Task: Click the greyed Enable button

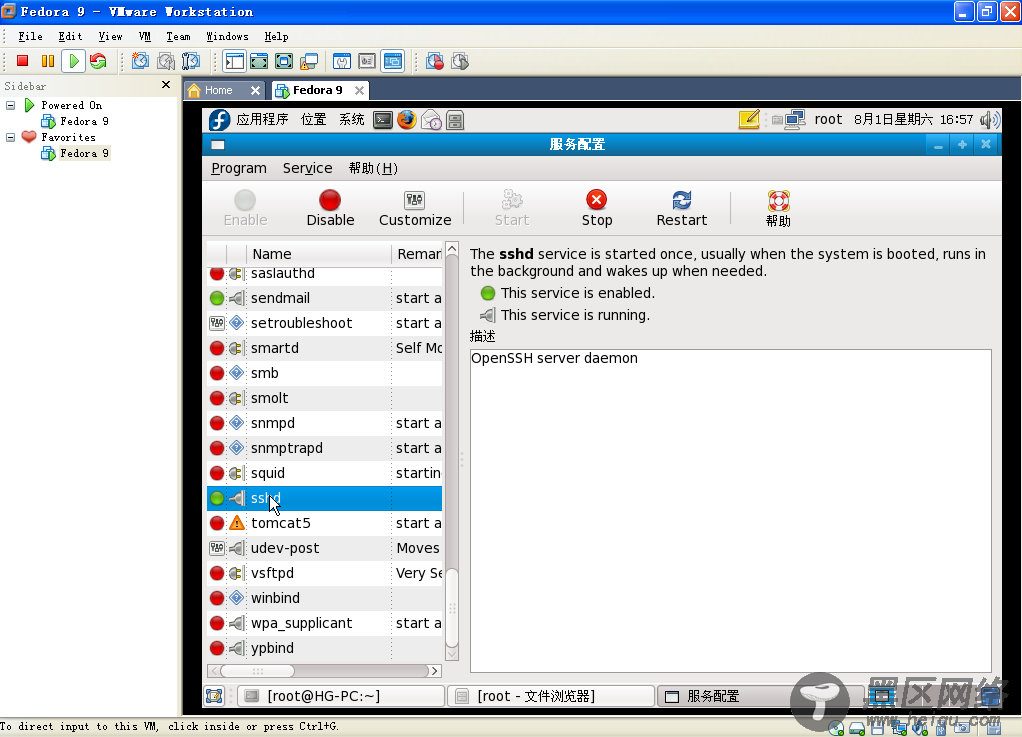Action: (x=245, y=208)
